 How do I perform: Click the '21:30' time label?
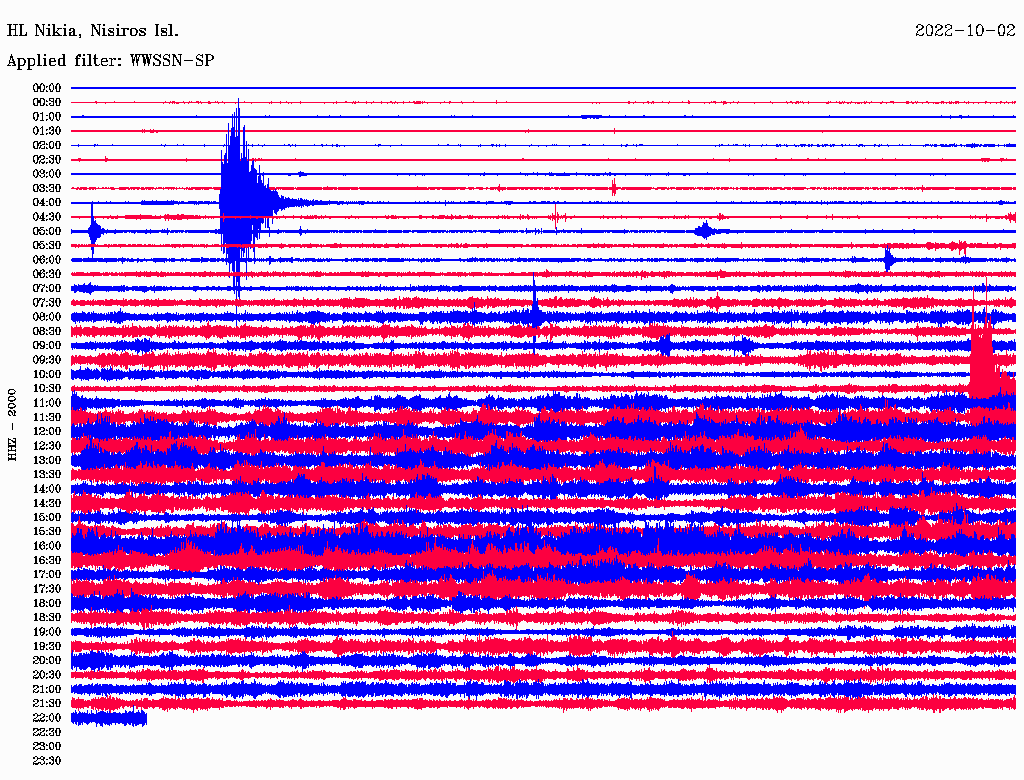point(46,704)
